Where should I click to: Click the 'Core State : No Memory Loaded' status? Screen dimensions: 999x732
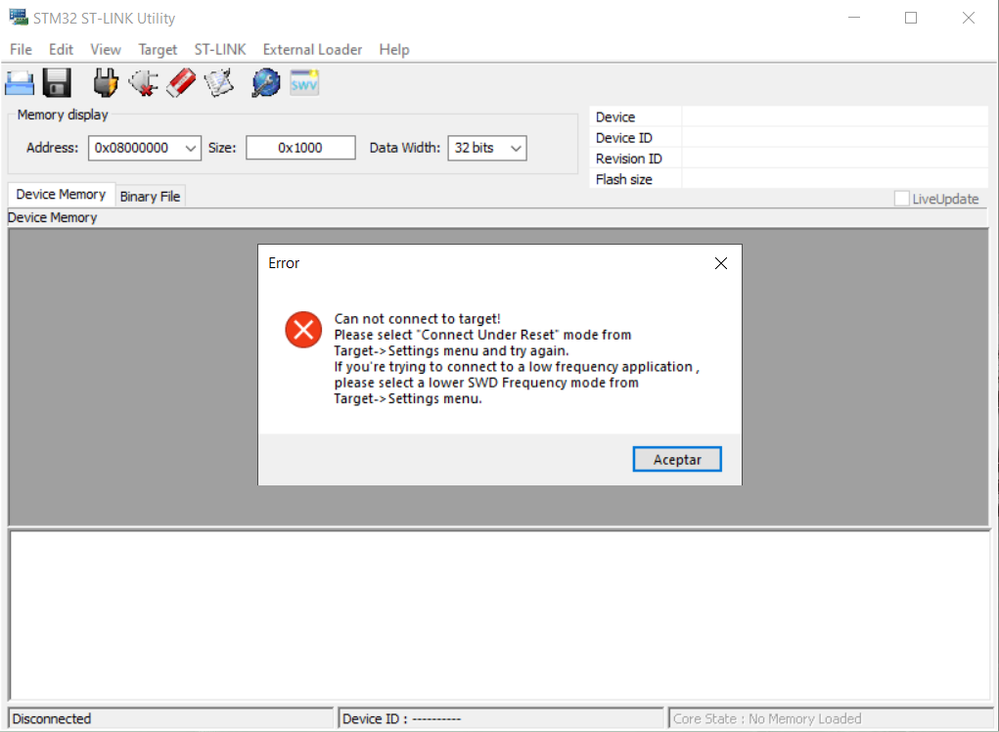(767, 719)
